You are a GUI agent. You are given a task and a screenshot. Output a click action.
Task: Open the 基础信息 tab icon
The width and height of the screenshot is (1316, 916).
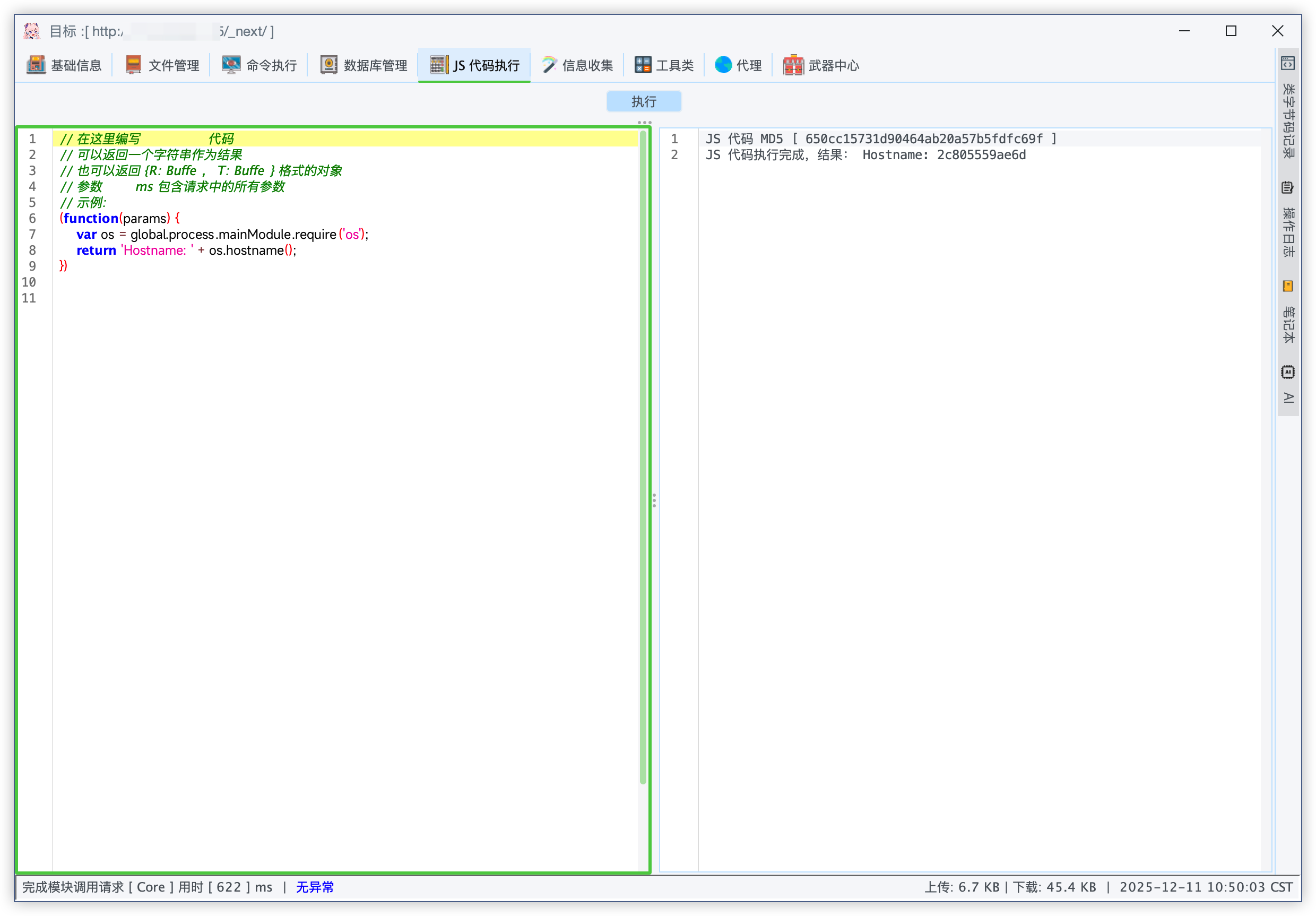click(x=36, y=65)
